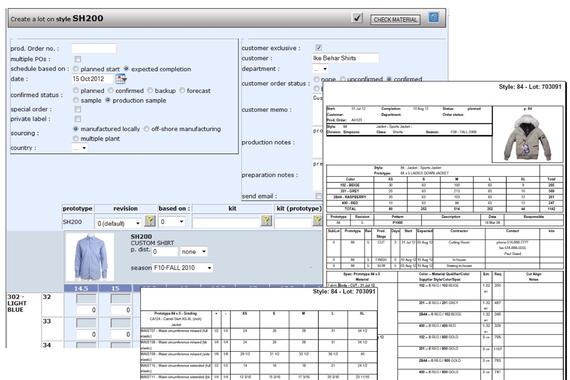Open the none dropdown beside p. dist.
The width and height of the screenshot is (570, 380).
point(194,252)
